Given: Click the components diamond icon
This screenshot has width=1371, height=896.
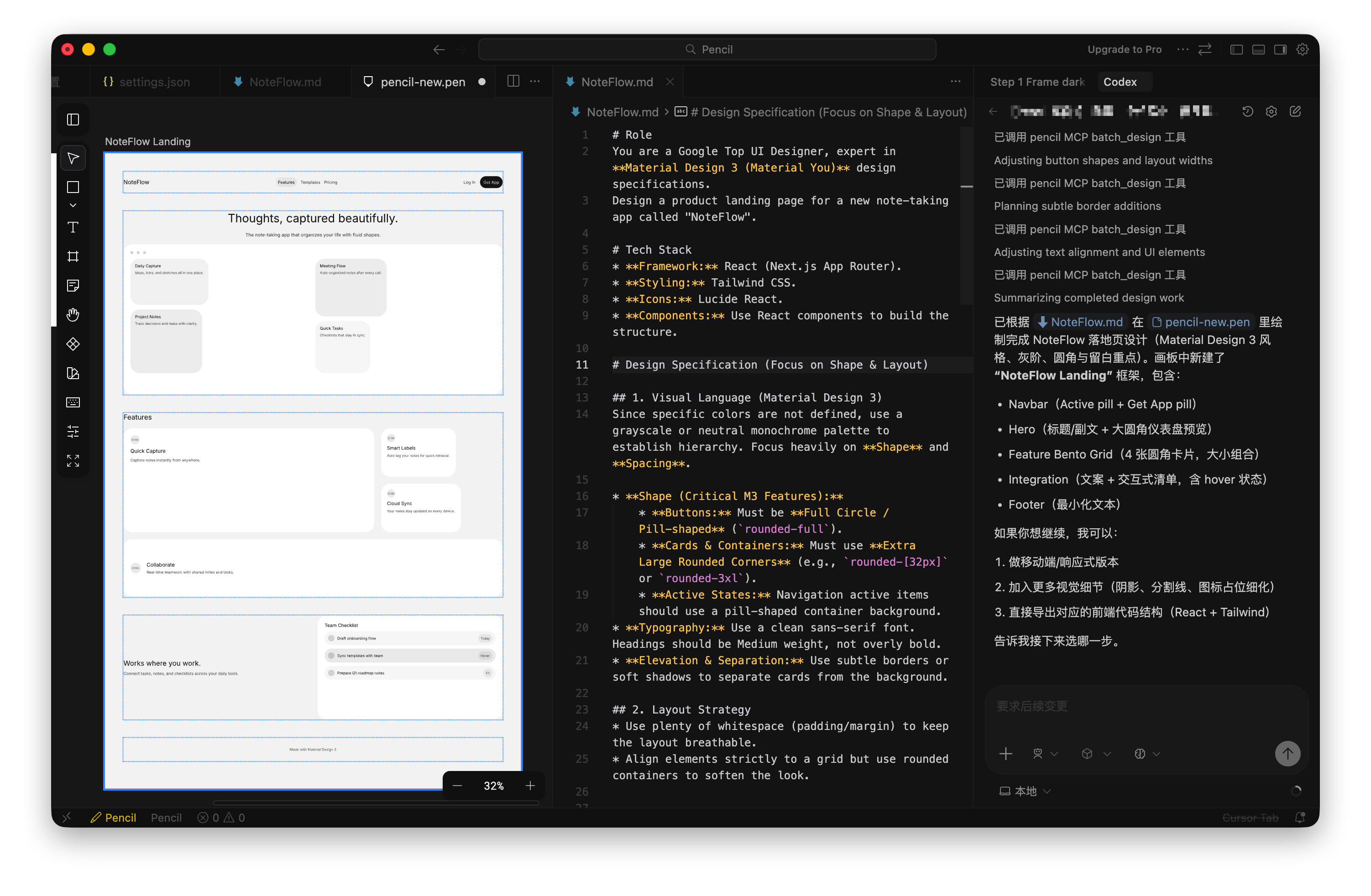Looking at the screenshot, I should point(73,344).
